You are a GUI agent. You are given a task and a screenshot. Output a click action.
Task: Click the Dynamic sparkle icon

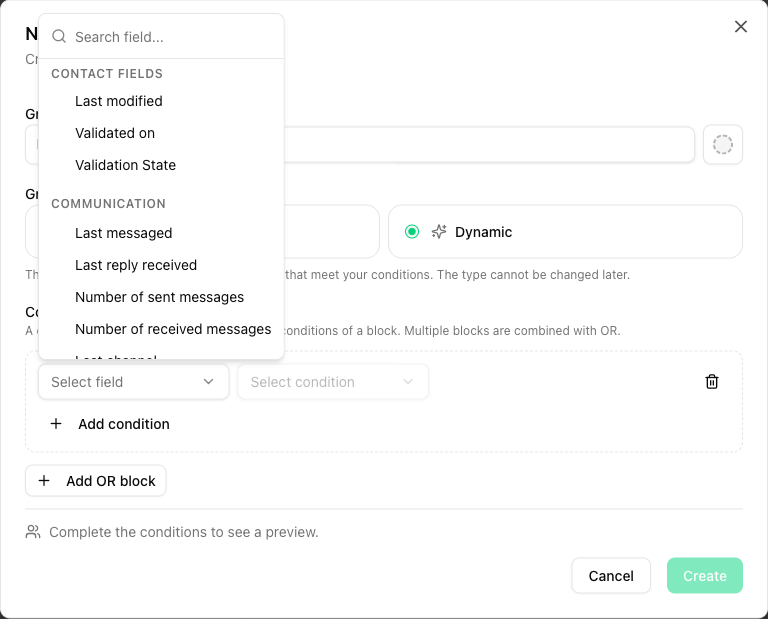(x=439, y=232)
